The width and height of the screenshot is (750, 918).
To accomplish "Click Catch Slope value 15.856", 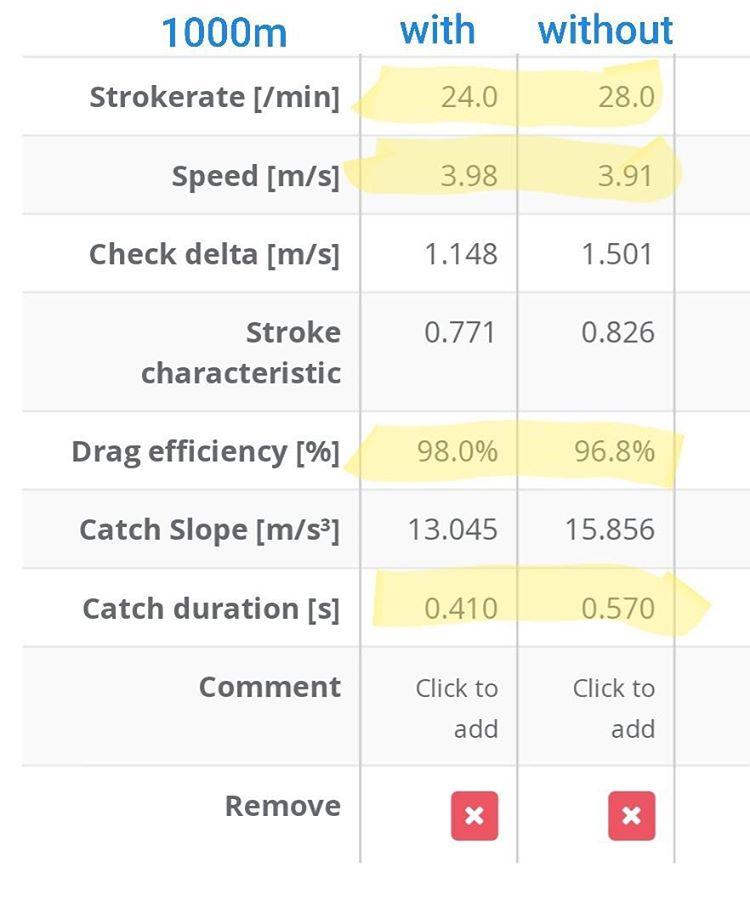I will [609, 530].
